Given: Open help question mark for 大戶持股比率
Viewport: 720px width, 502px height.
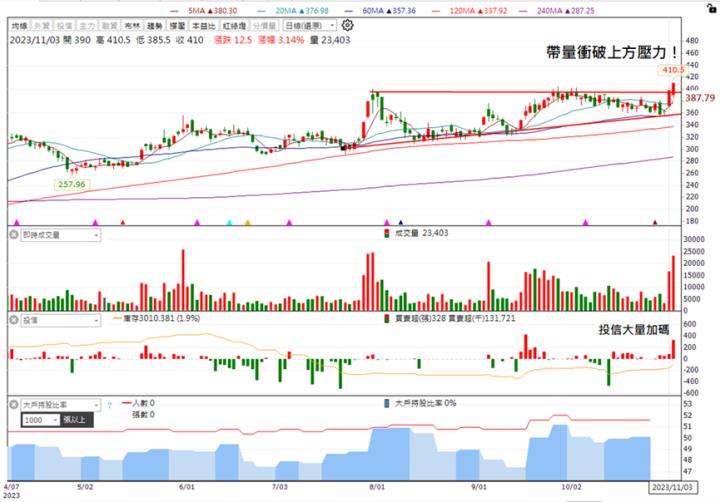Looking at the screenshot, I should pyautogui.click(x=109, y=405).
